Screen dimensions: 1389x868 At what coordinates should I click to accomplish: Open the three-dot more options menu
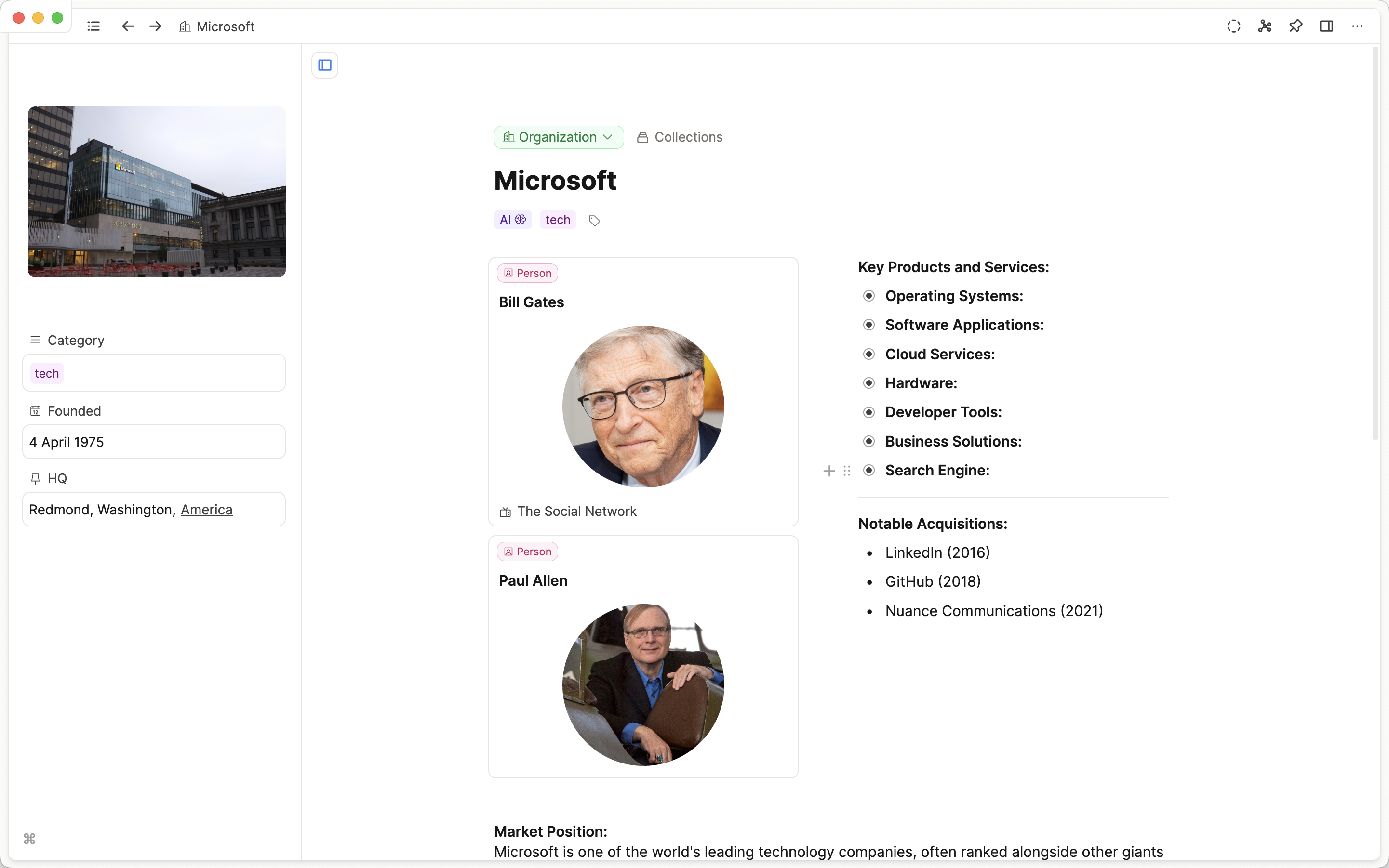click(x=1357, y=26)
